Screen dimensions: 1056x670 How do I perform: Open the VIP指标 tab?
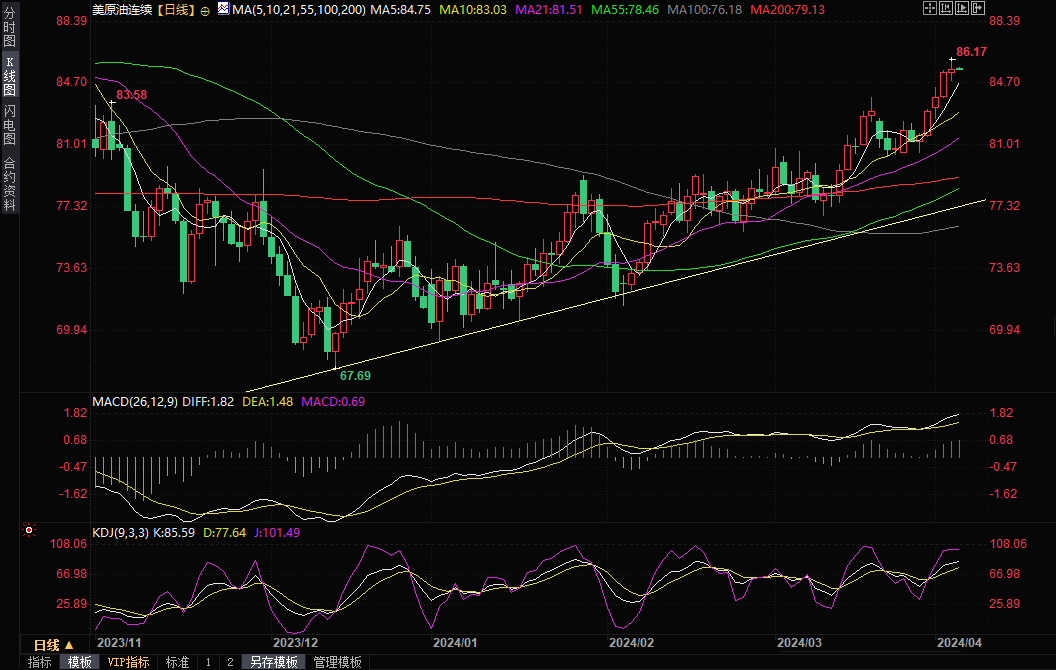click(128, 662)
